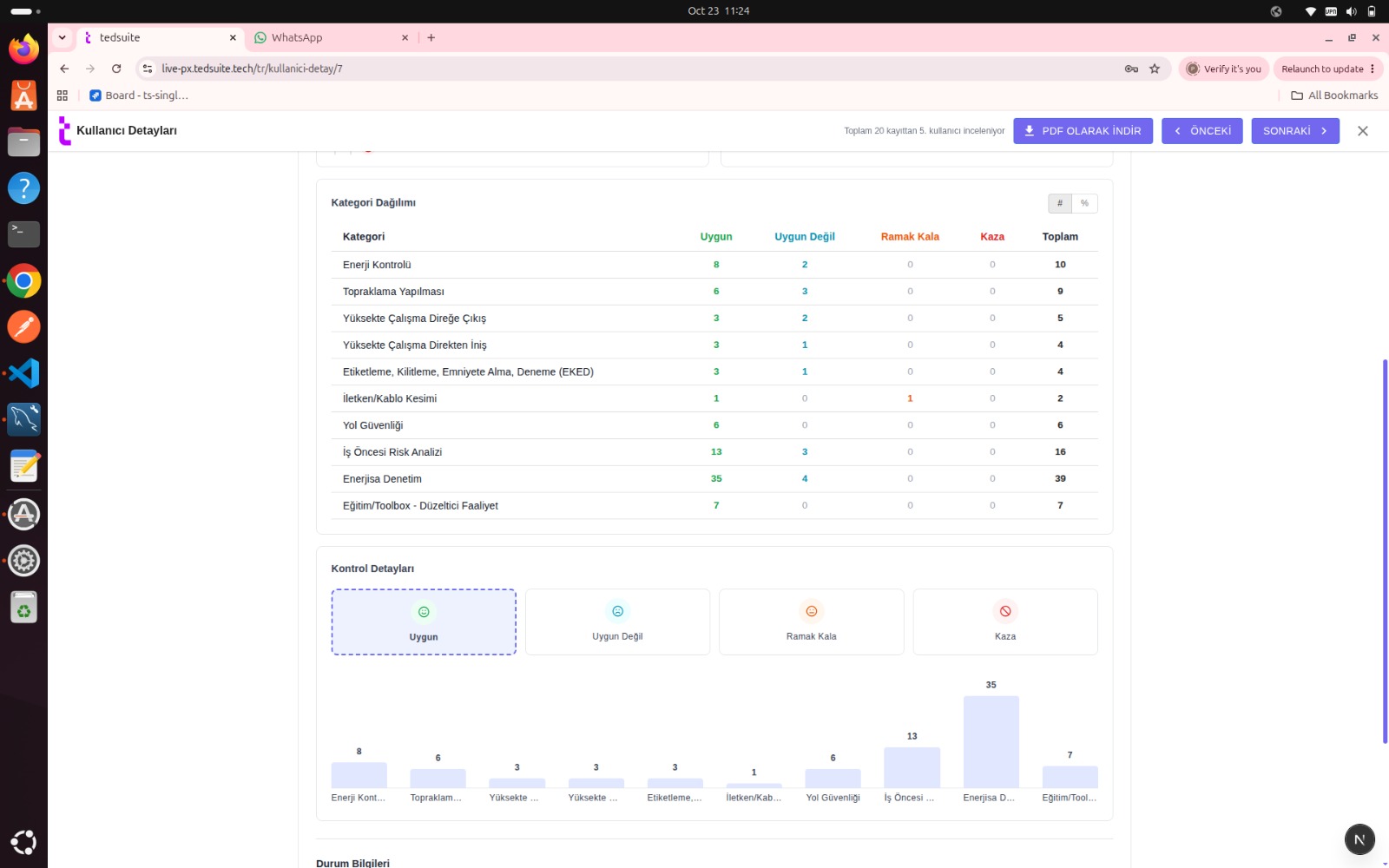
Task: Launch Software Updater from dock
Action: coord(23,514)
